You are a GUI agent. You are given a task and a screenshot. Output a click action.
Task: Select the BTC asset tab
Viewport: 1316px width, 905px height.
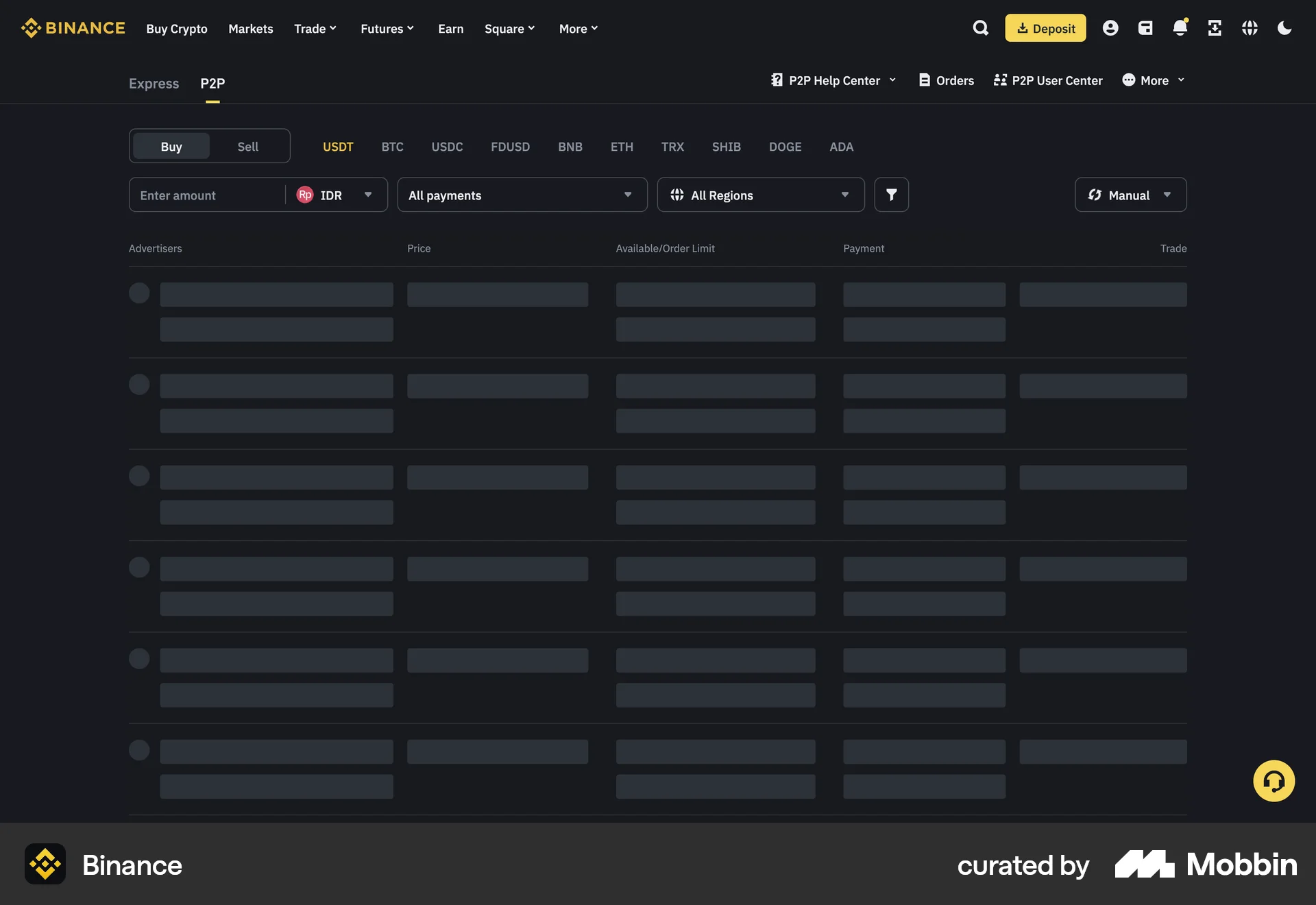392,146
